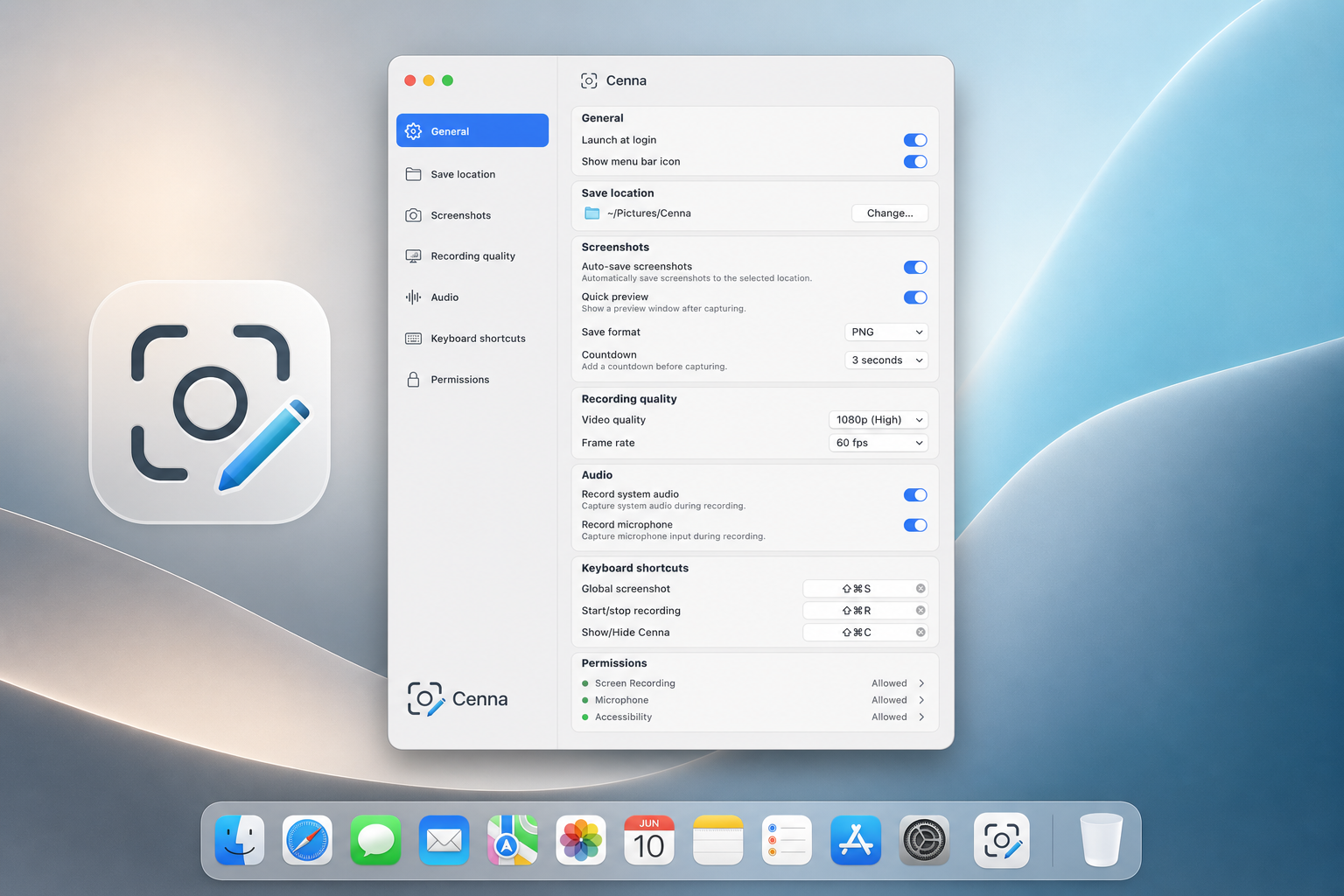Screen dimensions: 1344x896
Task: Click the Recording quality monitor icon
Action: click(x=414, y=256)
